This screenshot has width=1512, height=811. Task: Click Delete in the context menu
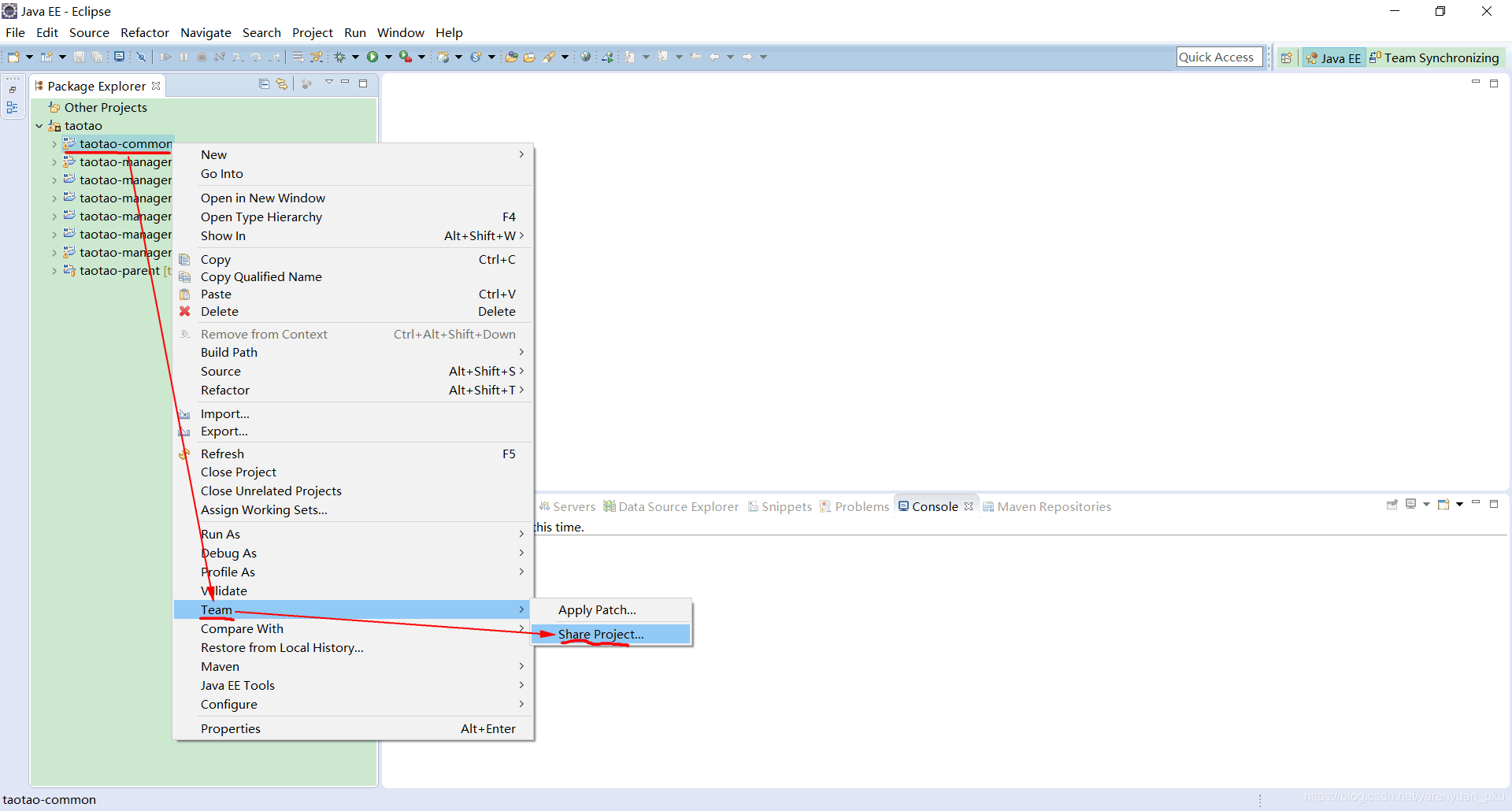[354, 311]
